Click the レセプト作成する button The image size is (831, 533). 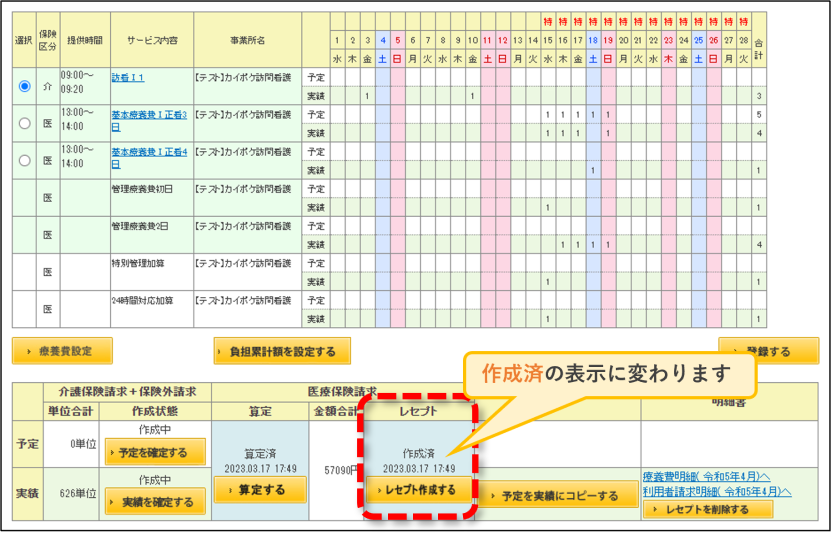(x=419, y=490)
